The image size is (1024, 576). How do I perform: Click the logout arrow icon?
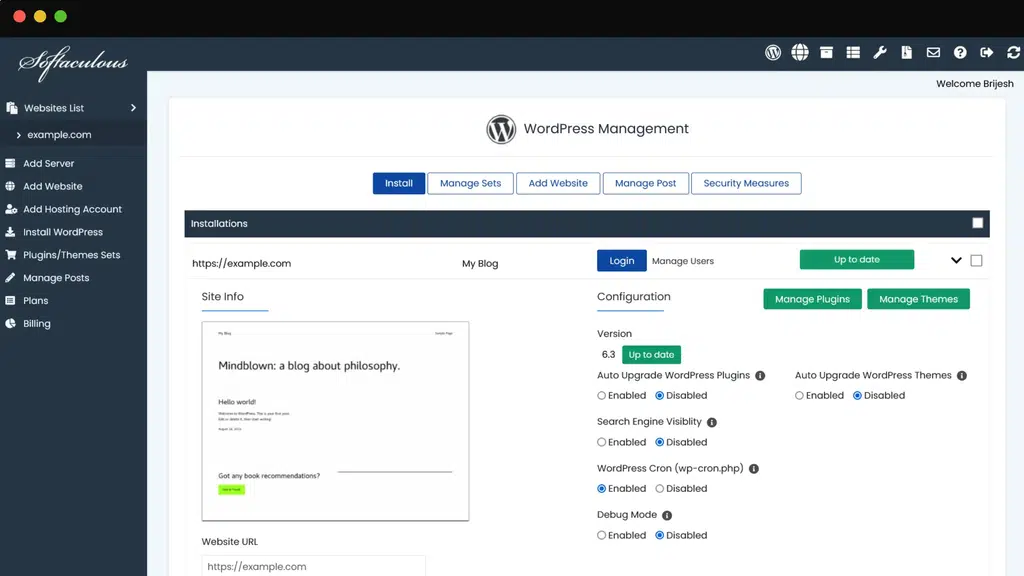tap(987, 52)
